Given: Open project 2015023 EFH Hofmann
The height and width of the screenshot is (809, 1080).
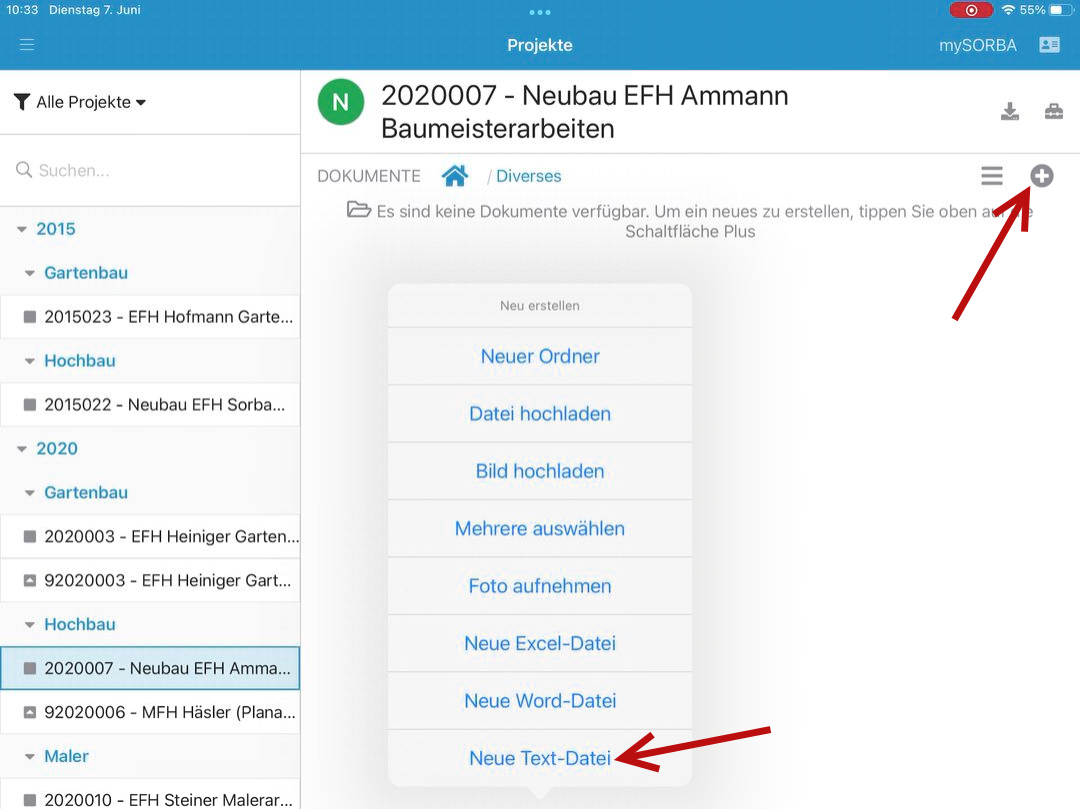Looking at the screenshot, I should click(160, 317).
